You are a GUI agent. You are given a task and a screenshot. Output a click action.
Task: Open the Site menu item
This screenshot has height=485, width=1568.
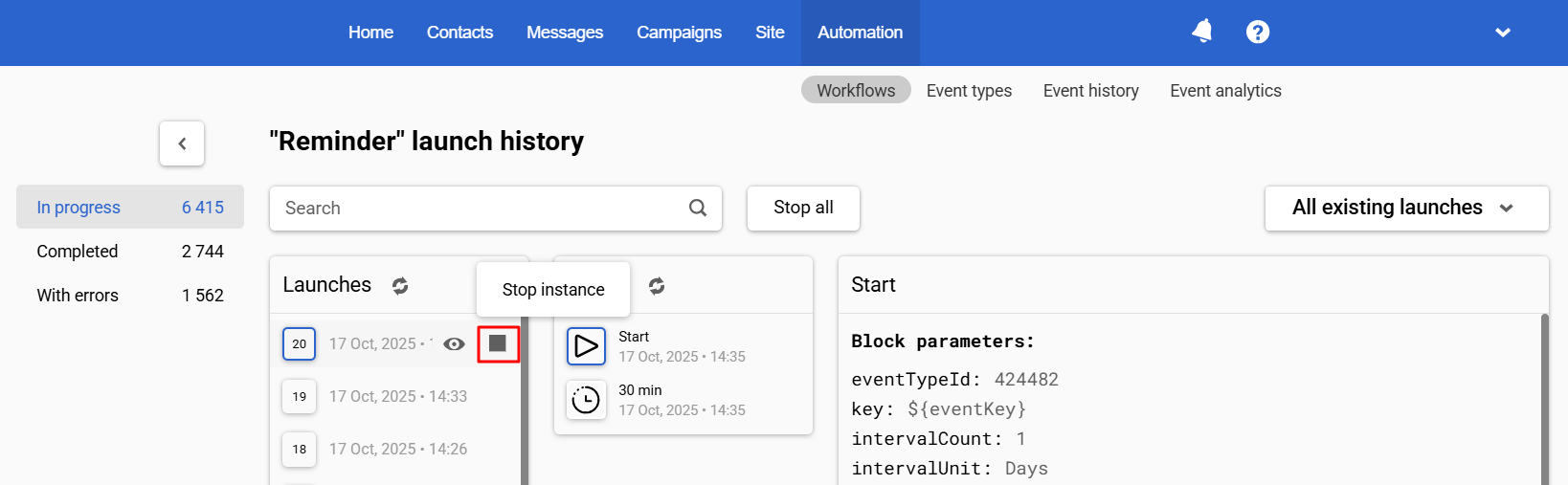[770, 33]
